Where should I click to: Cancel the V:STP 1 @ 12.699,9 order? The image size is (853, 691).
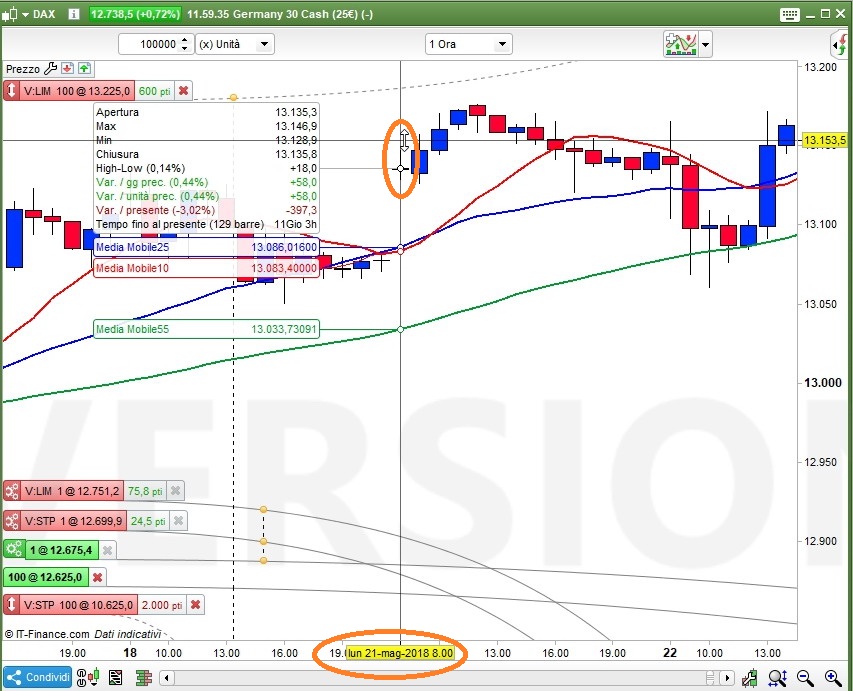tap(178, 521)
